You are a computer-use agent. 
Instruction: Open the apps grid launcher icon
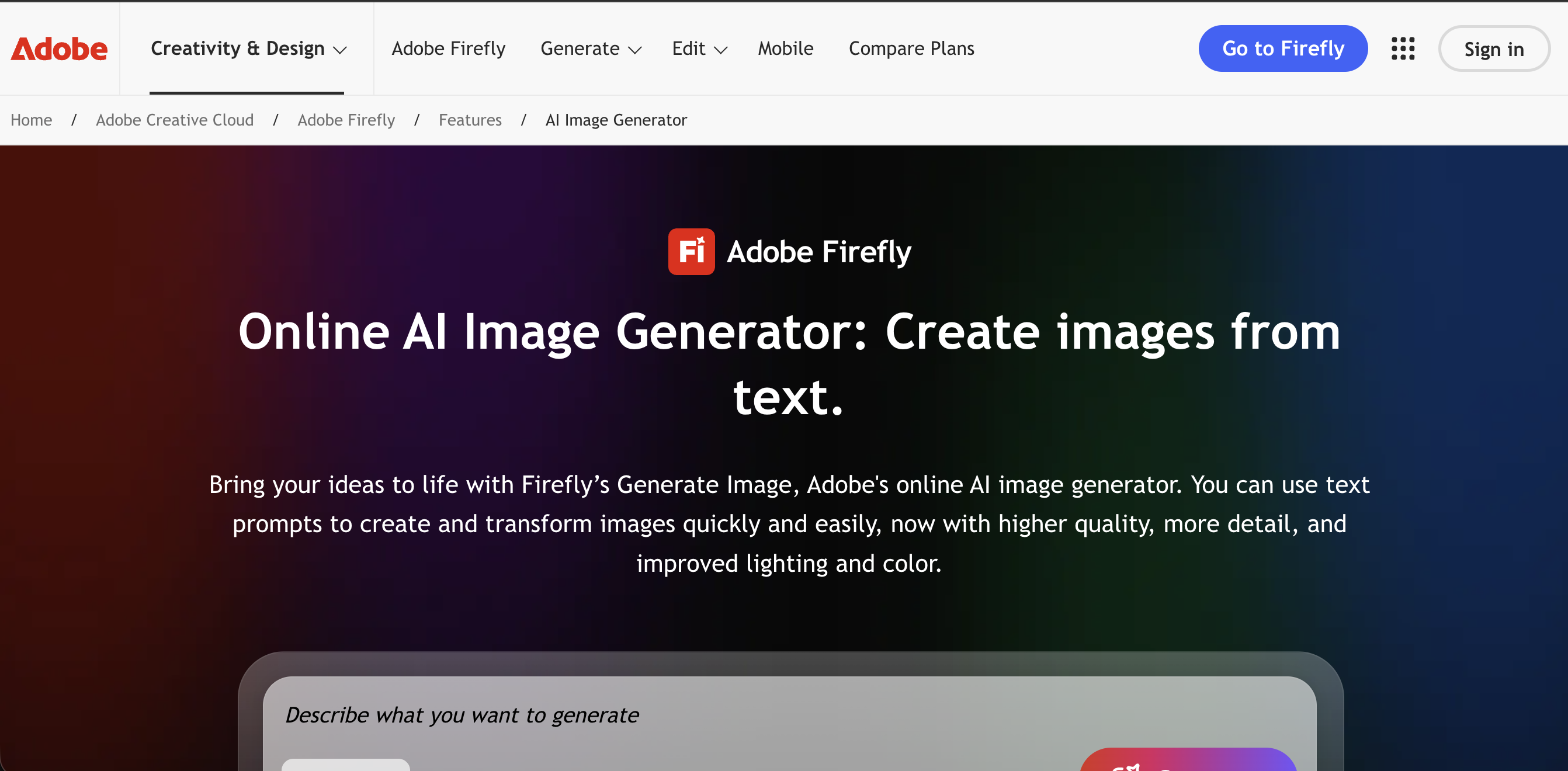pos(1403,48)
